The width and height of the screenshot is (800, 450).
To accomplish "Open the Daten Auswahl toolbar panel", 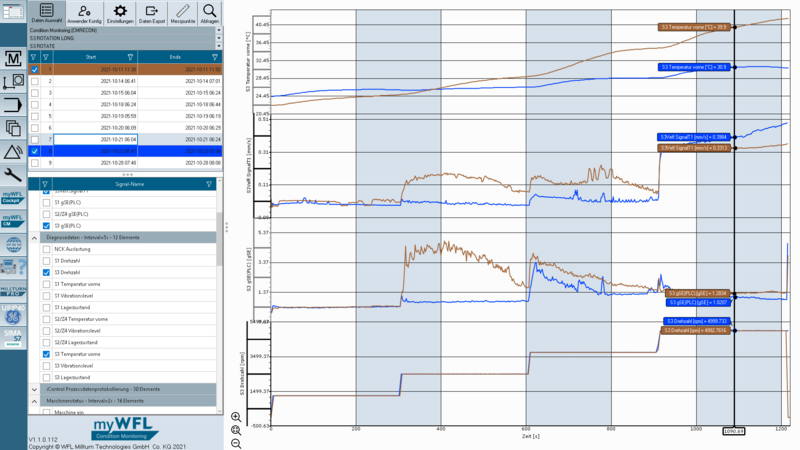I will pyautogui.click(x=46, y=13).
